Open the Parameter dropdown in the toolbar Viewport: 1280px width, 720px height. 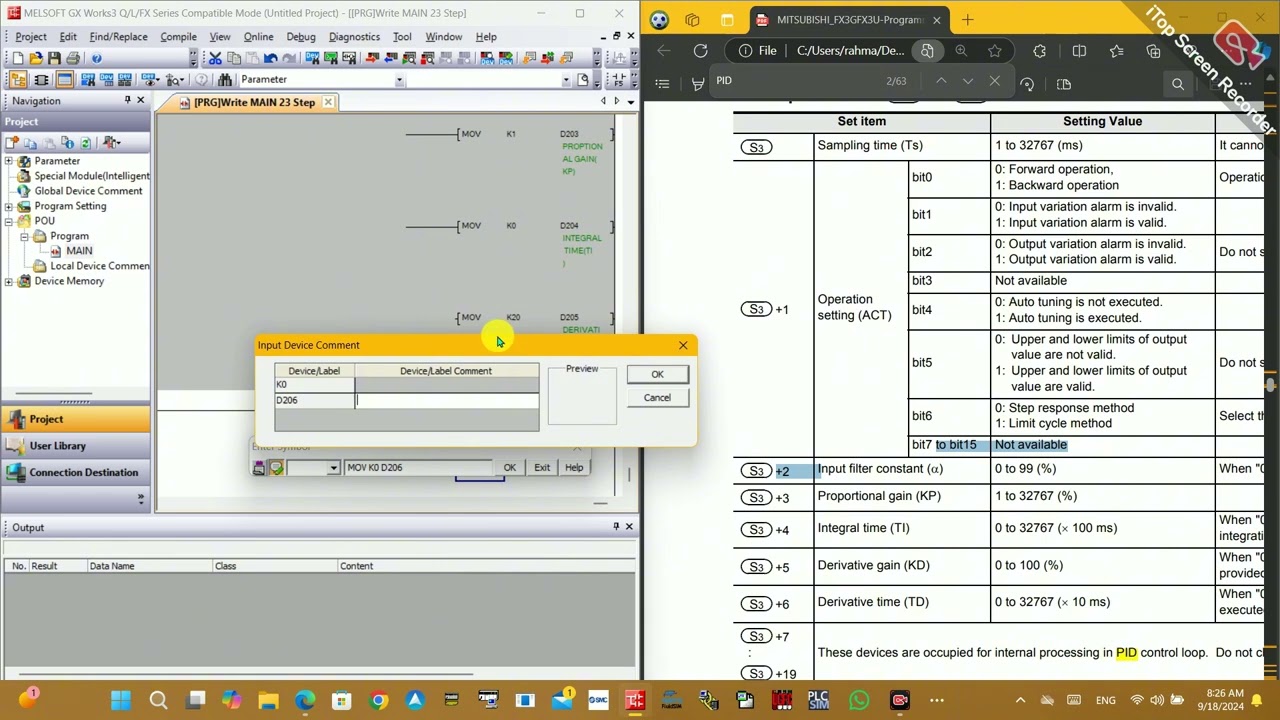pos(399,80)
